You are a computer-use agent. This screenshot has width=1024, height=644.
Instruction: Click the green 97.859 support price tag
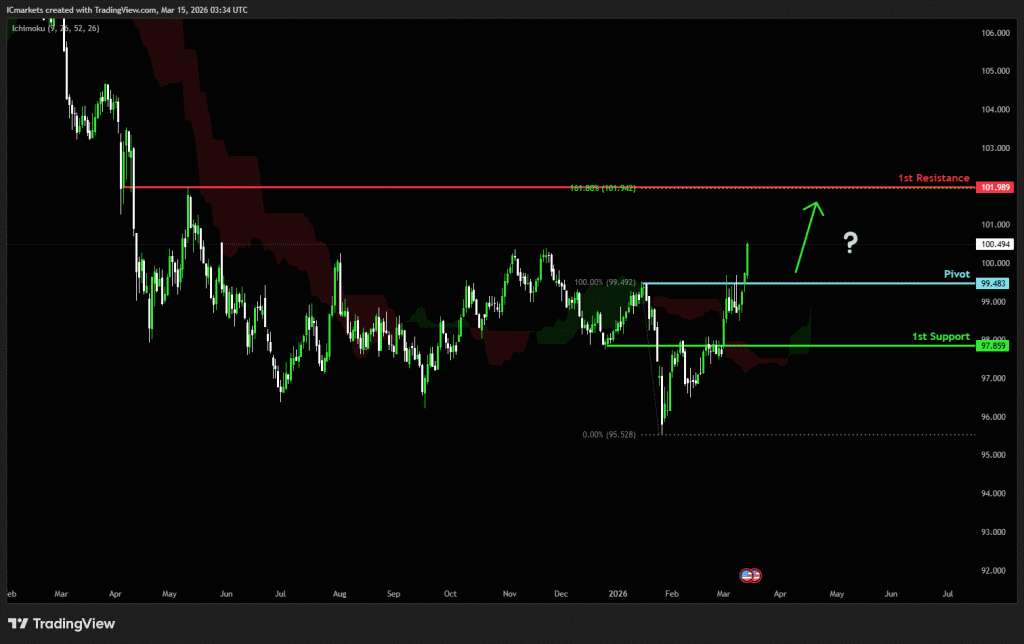click(995, 345)
